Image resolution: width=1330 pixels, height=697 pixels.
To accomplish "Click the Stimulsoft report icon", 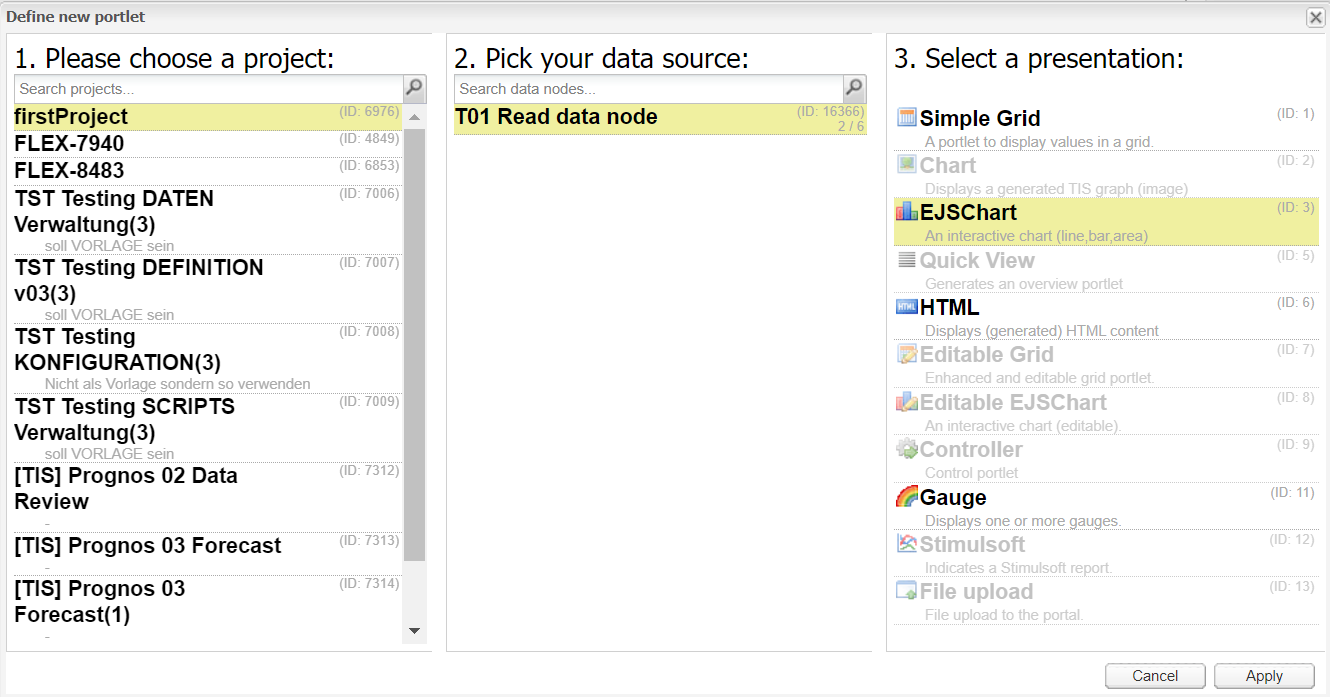I will coord(907,543).
